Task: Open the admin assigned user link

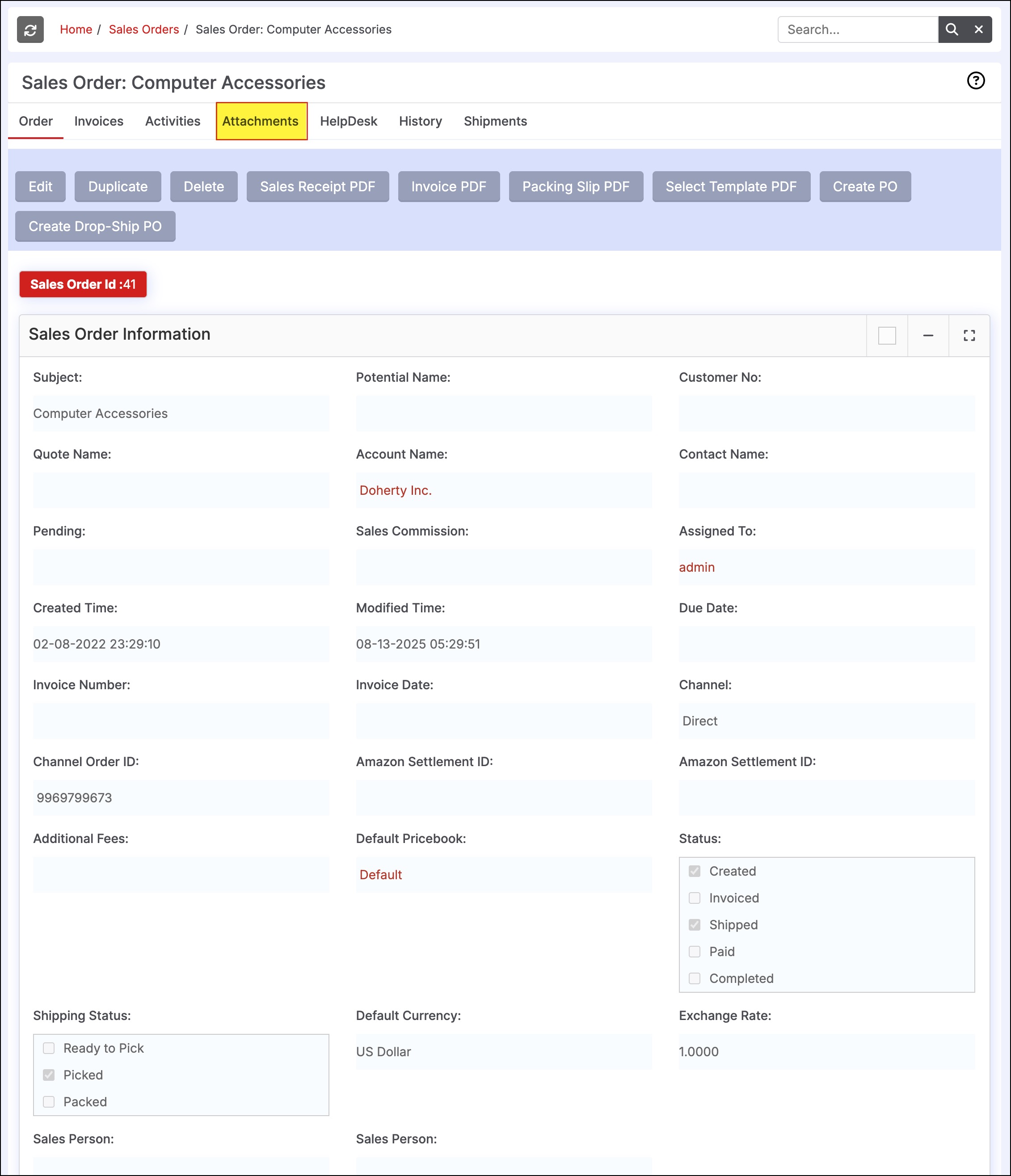Action: (x=696, y=567)
